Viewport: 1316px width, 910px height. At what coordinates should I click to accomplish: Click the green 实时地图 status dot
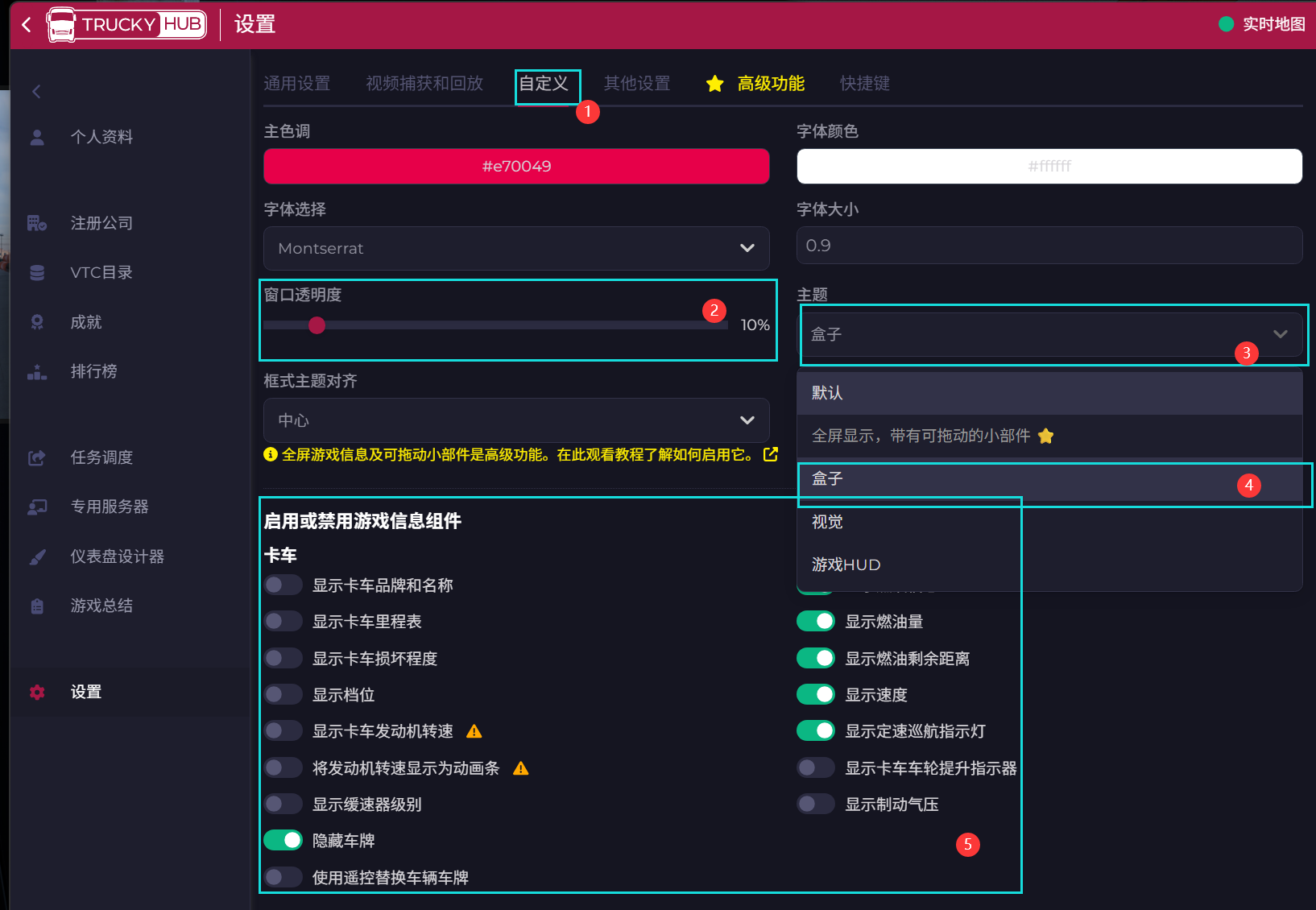1226,24
